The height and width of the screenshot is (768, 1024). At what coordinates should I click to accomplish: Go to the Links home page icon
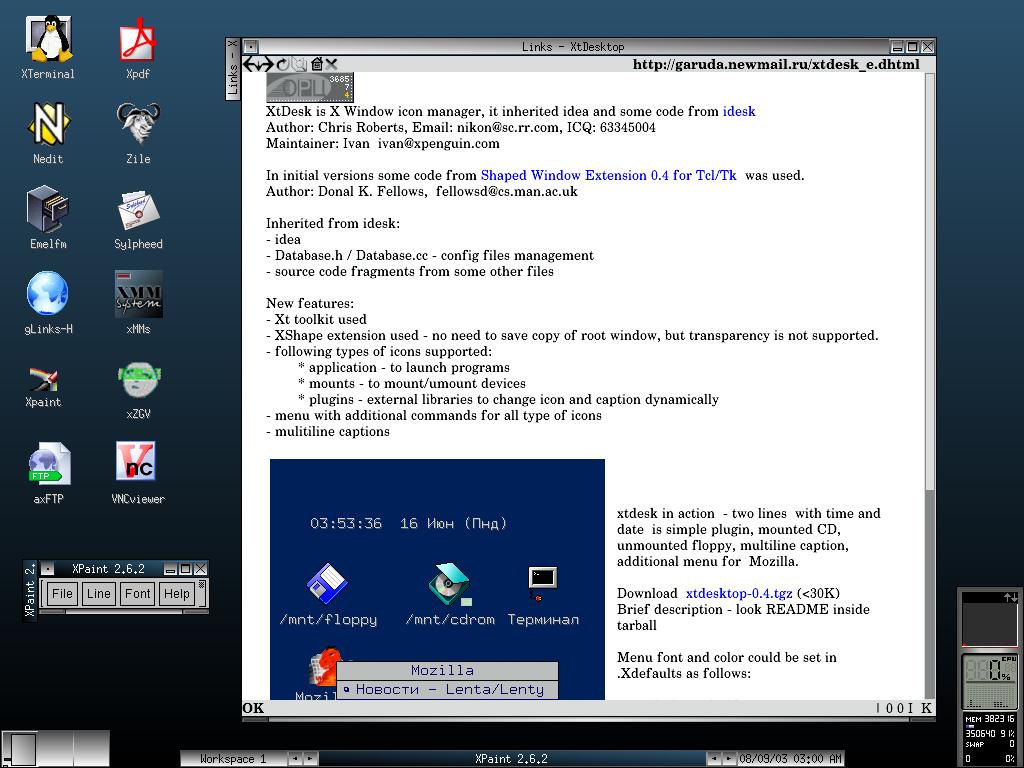click(x=317, y=64)
